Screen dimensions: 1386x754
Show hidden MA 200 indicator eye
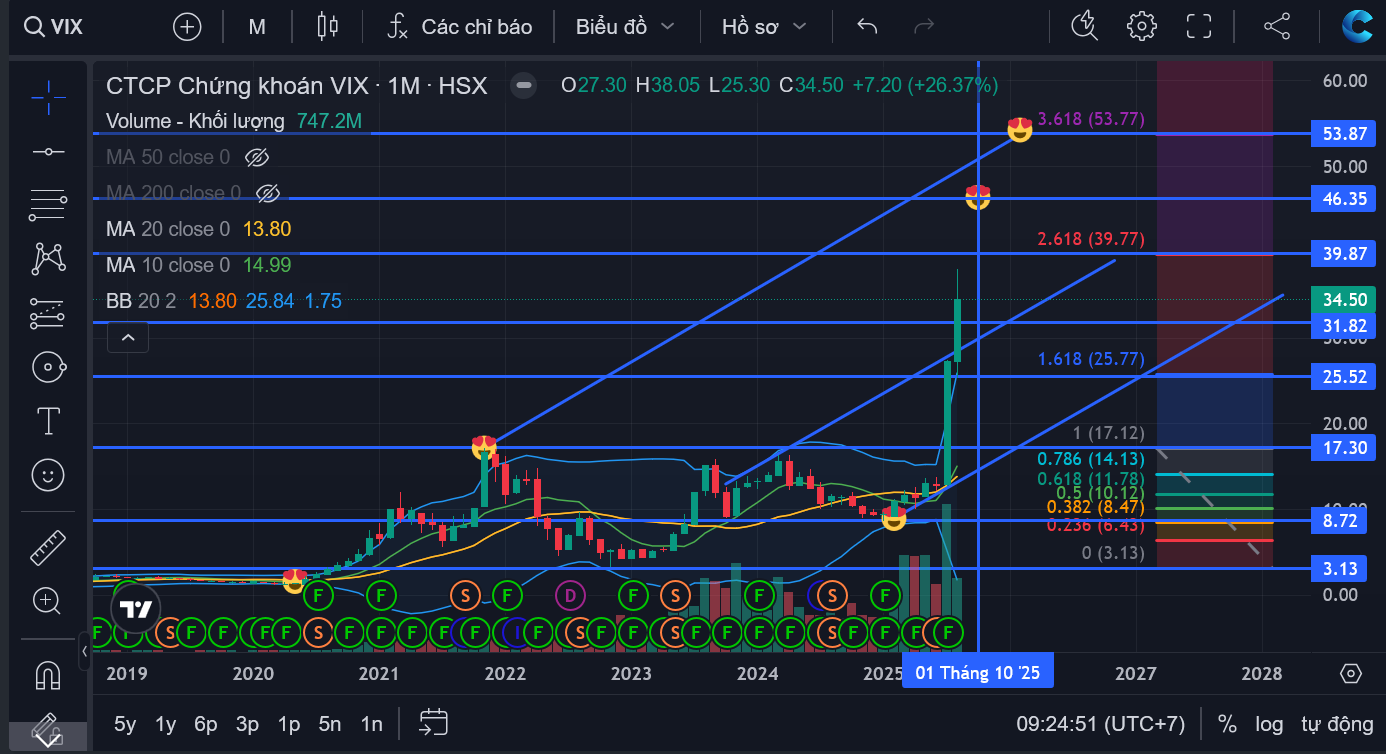pyautogui.click(x=267, y=192)
